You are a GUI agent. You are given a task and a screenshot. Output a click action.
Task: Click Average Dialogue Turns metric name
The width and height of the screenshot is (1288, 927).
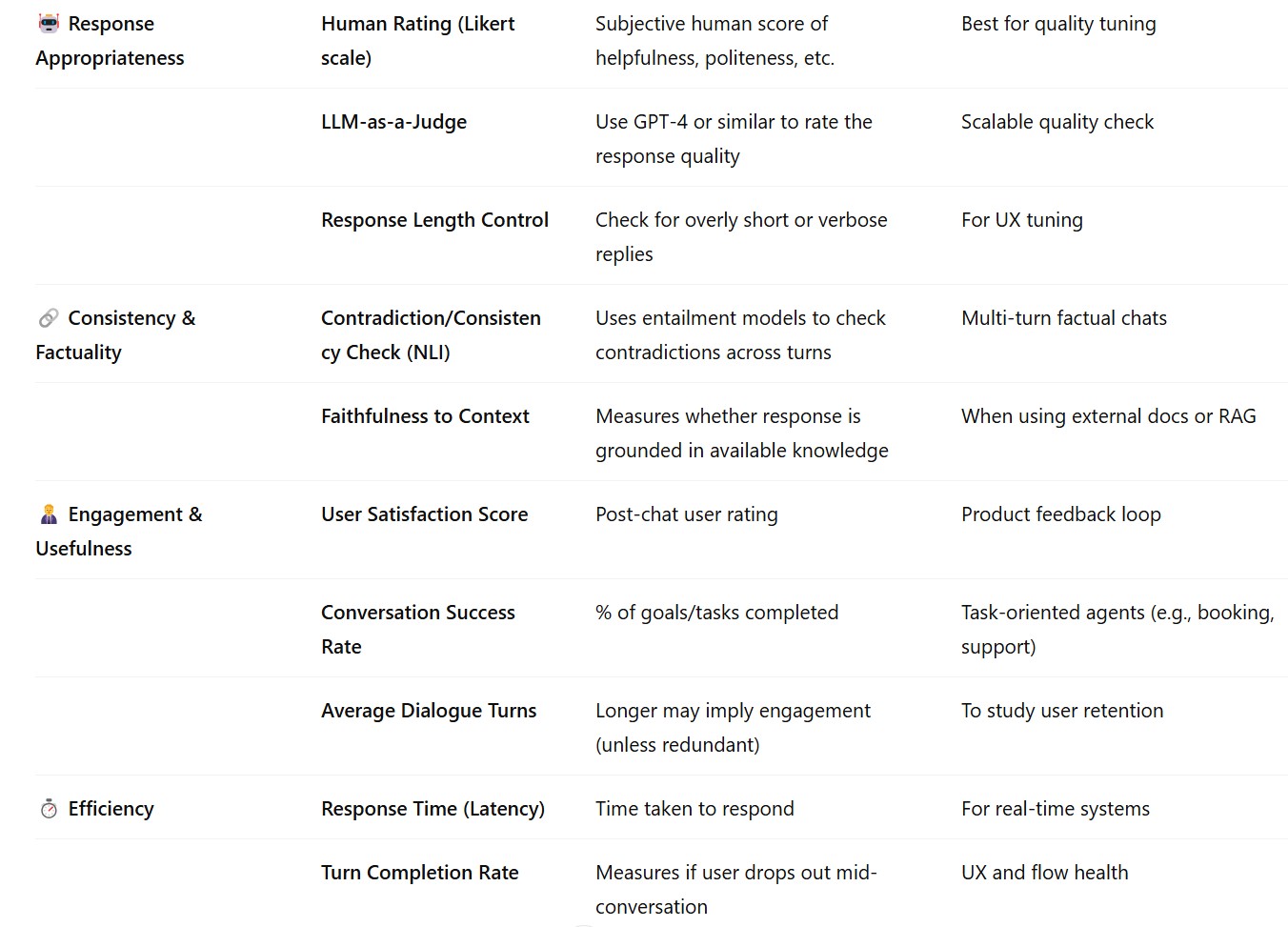tap(429, 711)
